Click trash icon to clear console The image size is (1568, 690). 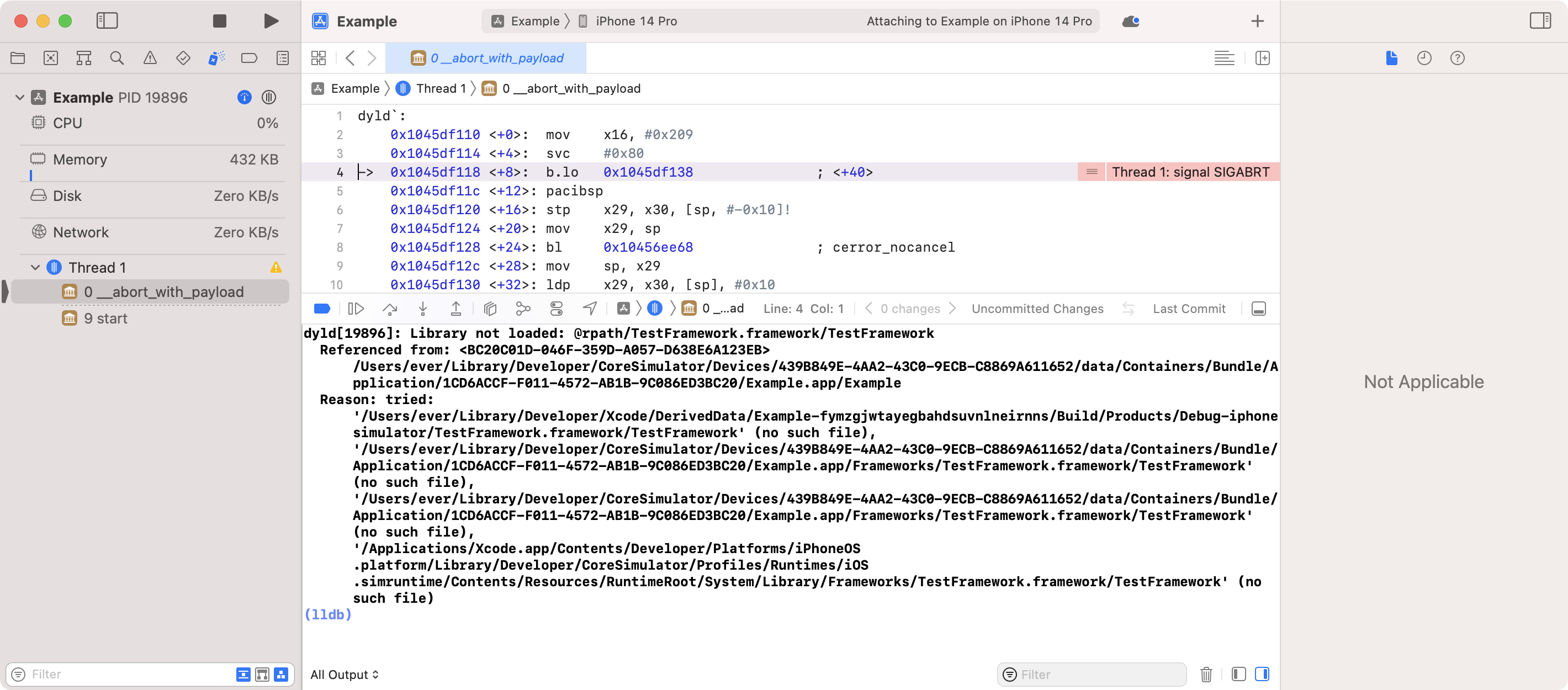point(1206,674)
